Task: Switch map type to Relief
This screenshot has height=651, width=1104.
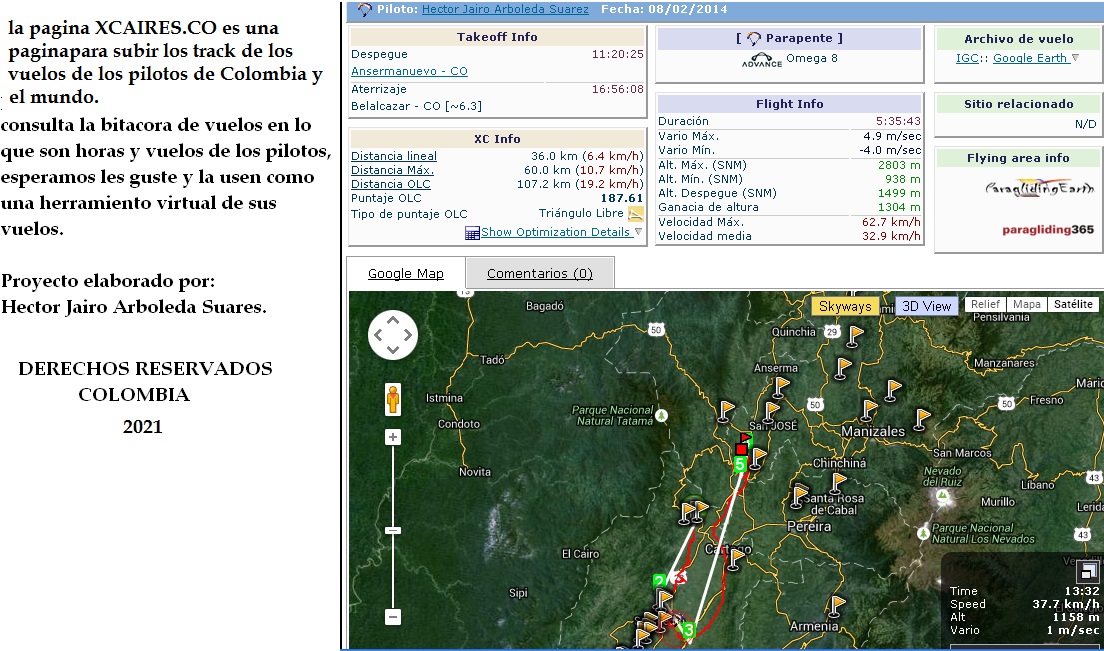Action: coord(985,304)
